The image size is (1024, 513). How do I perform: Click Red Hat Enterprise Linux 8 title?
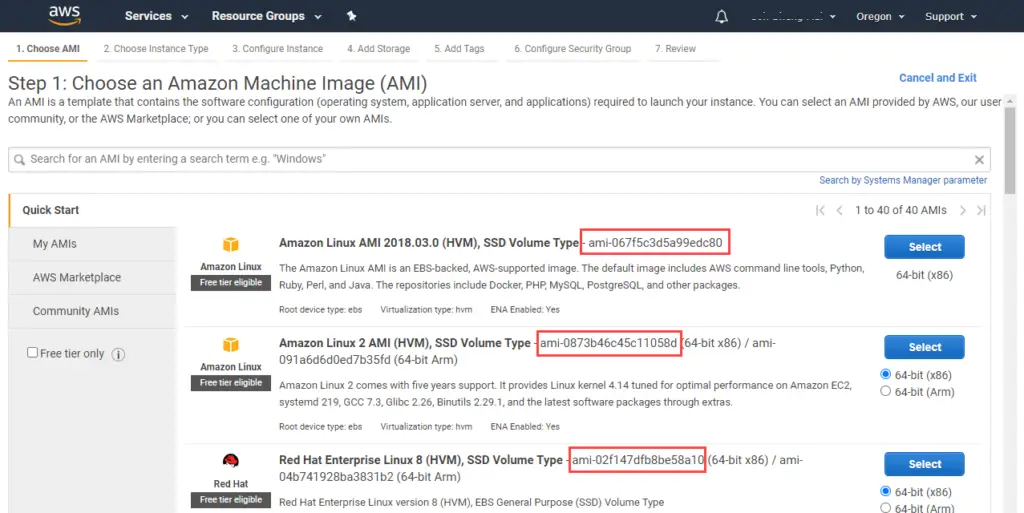click(x=421, y=460)
